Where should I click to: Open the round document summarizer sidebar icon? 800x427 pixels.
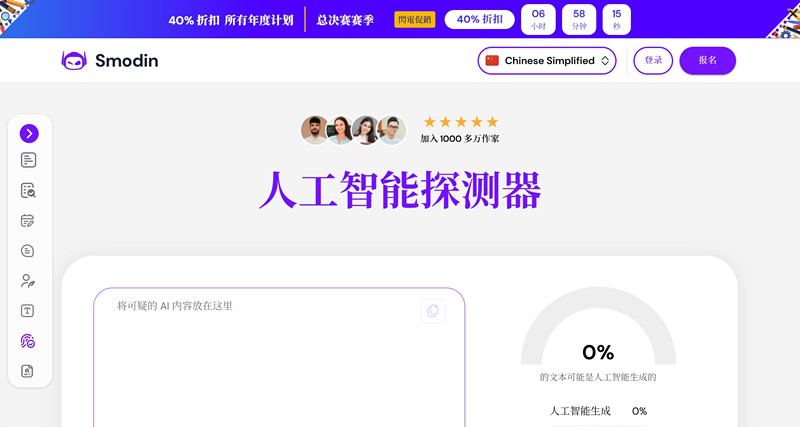coord(28,250)
